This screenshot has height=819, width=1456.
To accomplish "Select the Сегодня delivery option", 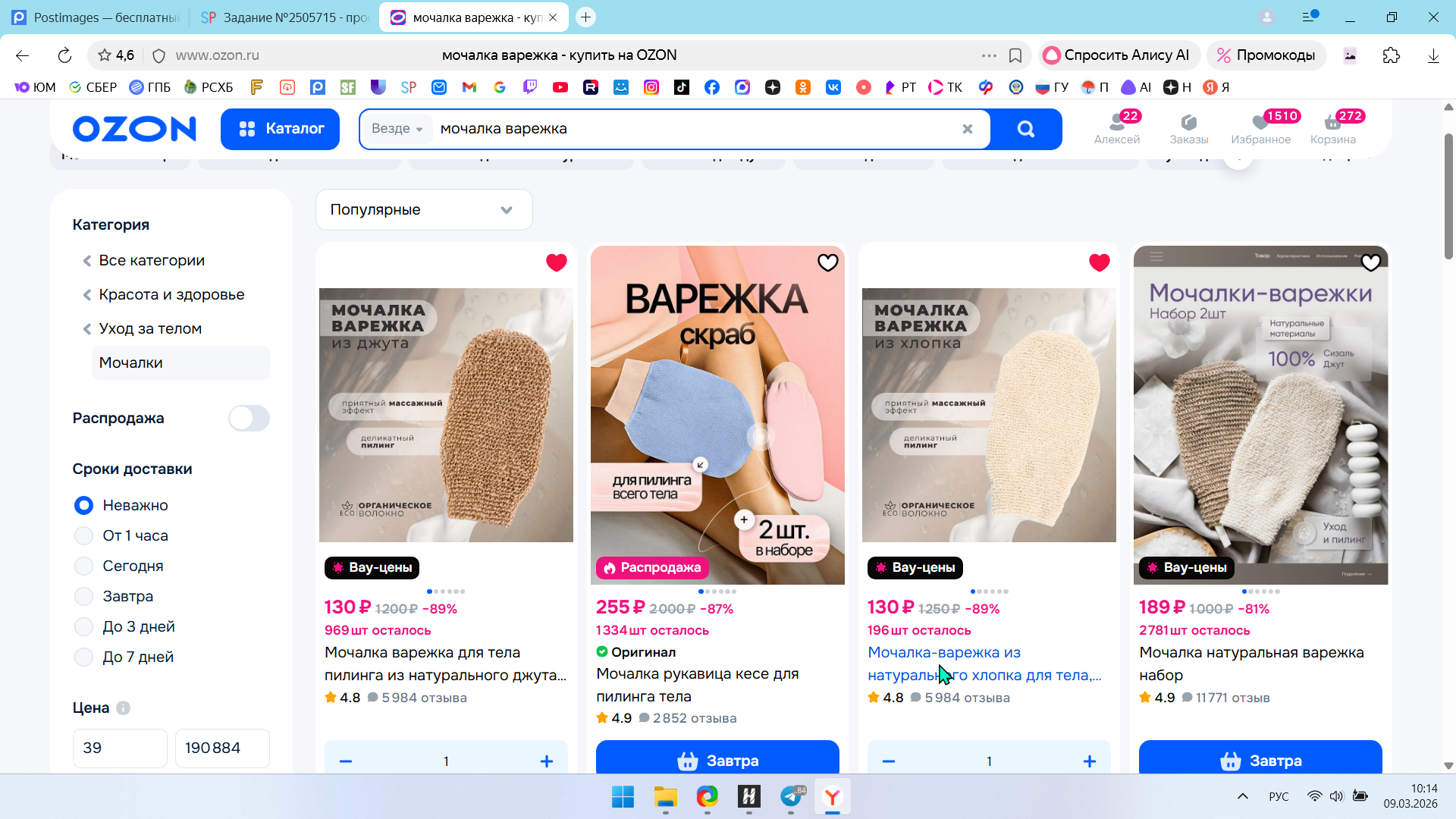I will pyautogui.click(x=84, y=566).
